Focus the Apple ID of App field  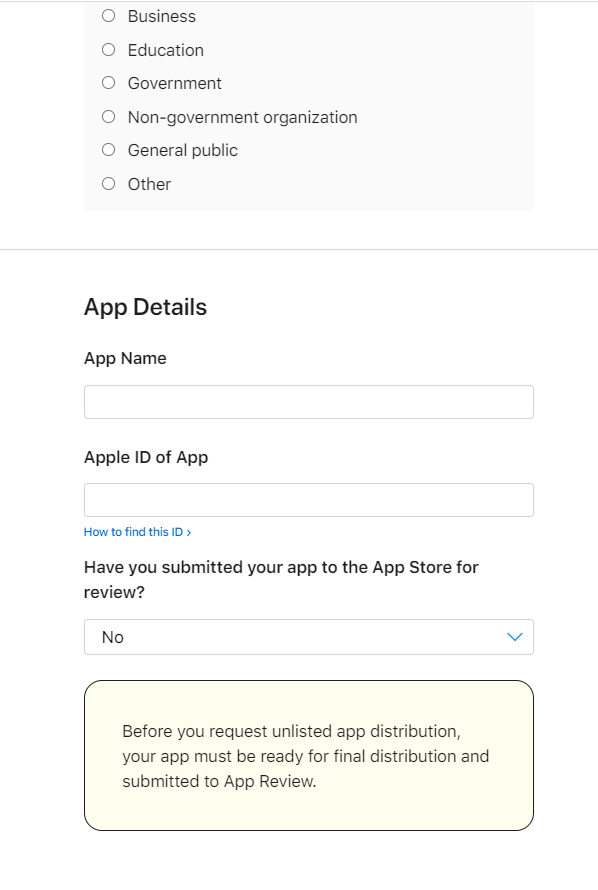pyautogui.click(x=309, y=500)
